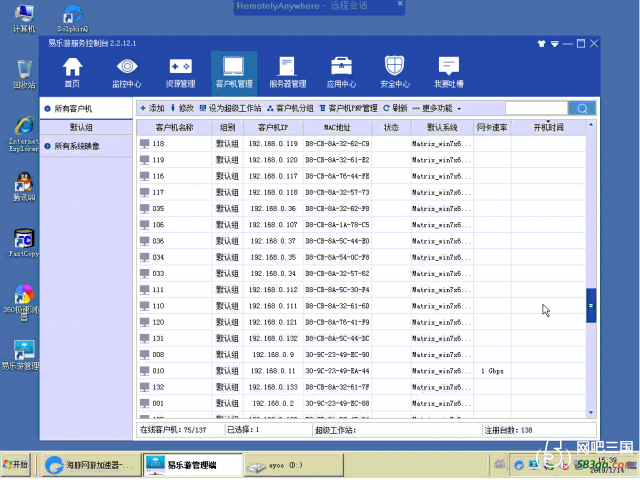Select 所有客户机 in sidebar
Viewport: 640px width, 480px height.
pos(86,109)
